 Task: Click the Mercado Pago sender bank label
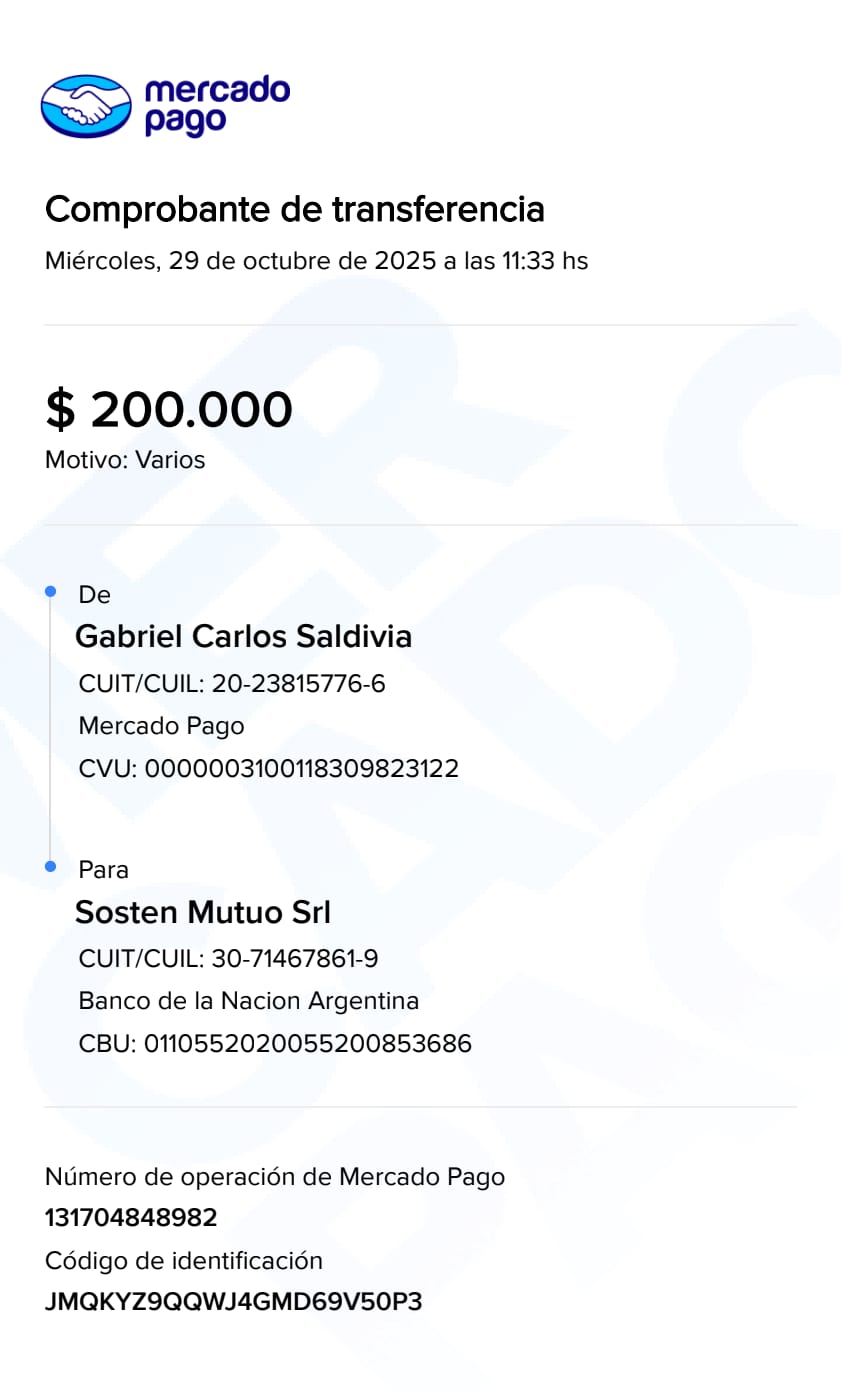[161, 726]
